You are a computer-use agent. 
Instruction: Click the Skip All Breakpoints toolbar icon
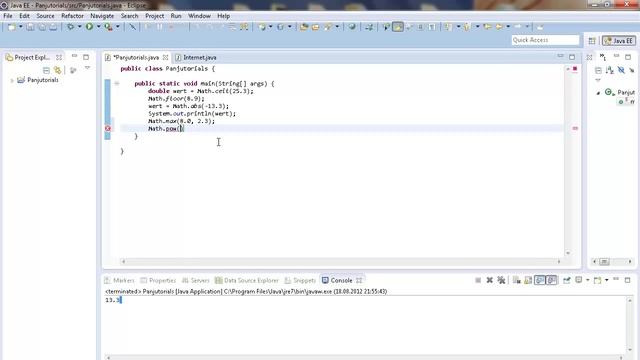coord(132,27)
